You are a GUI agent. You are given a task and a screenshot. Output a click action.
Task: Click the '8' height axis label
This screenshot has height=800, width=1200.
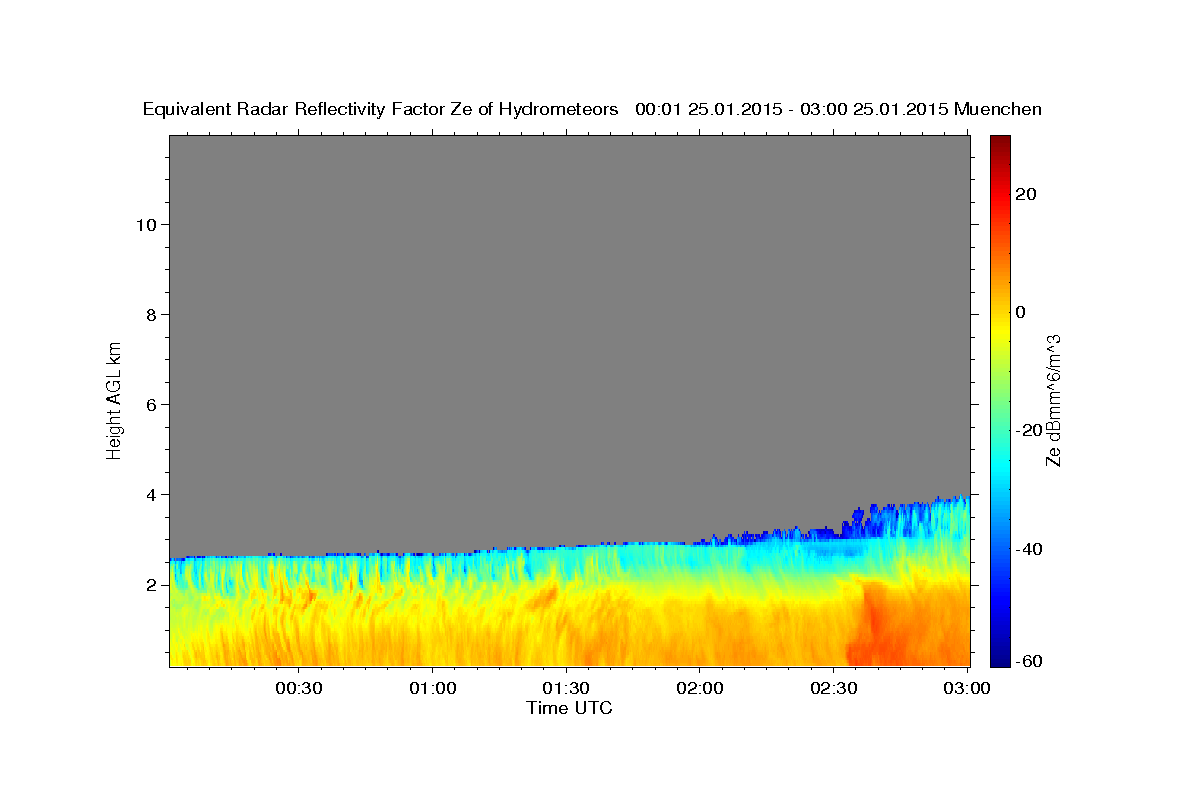pos(152,314)
